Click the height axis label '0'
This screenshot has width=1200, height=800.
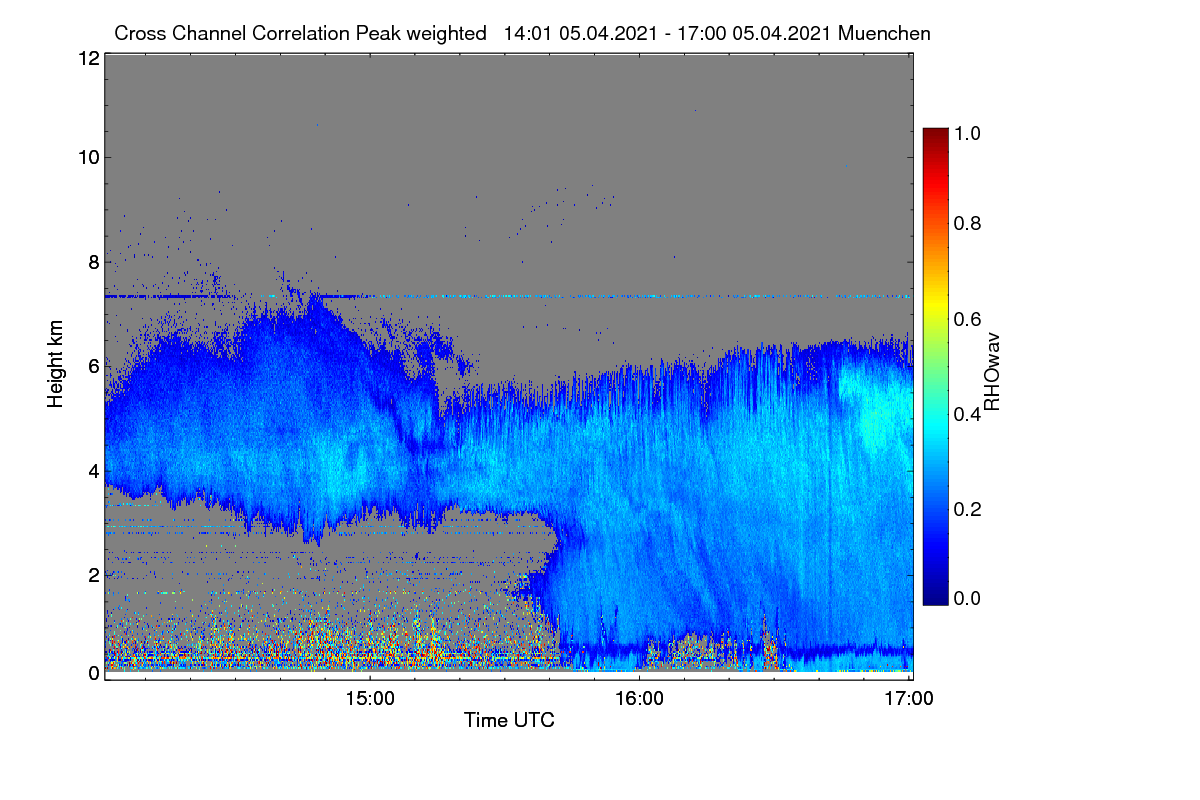(x=93, y=673)
